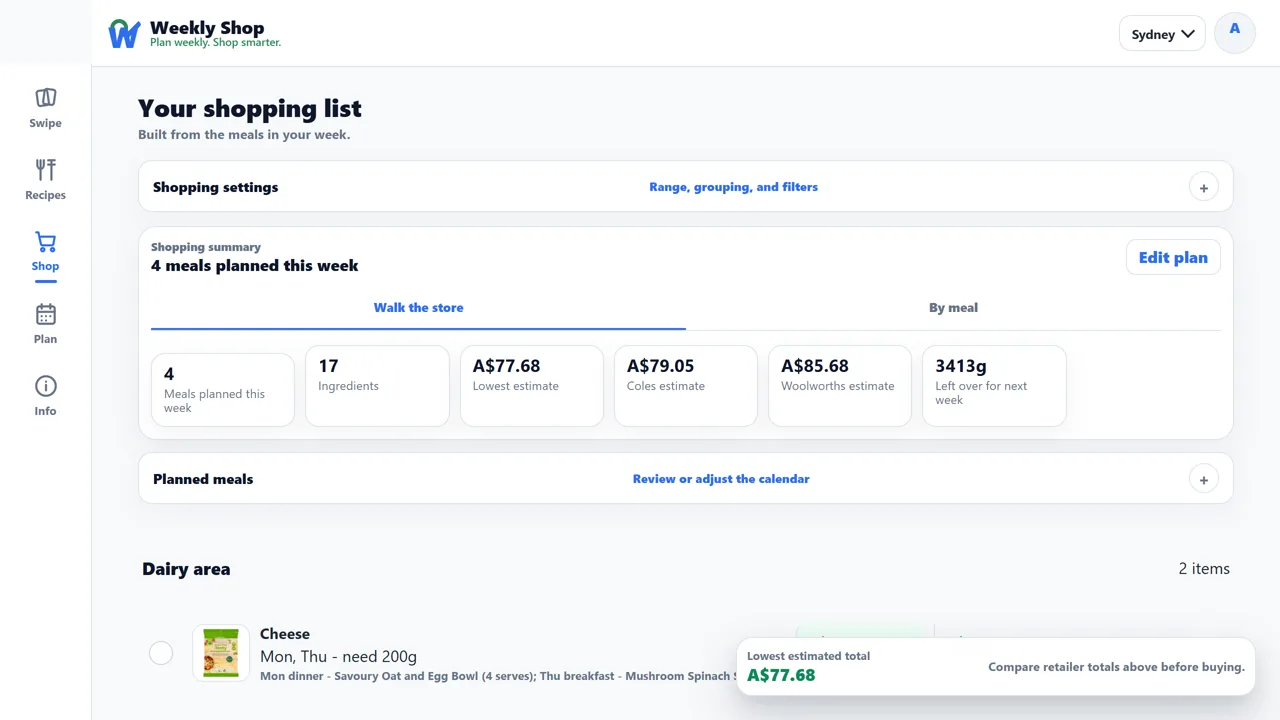This screenshot has height=720, width=1280.
Task: Click the Planned meals title
Action: [x=203, y=479]
